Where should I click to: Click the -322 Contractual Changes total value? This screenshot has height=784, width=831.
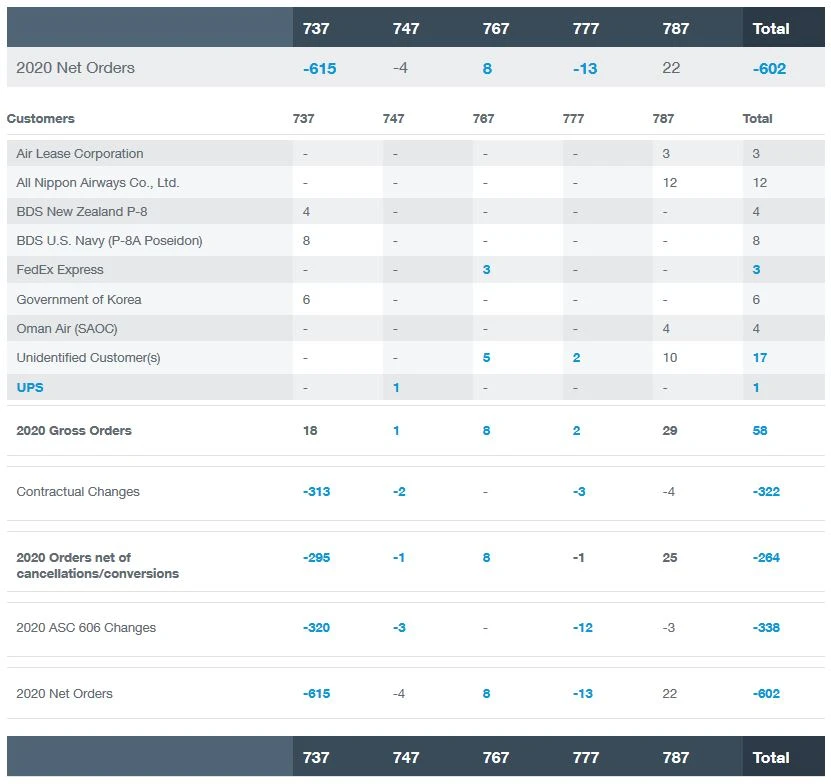[x=766, y=492]
